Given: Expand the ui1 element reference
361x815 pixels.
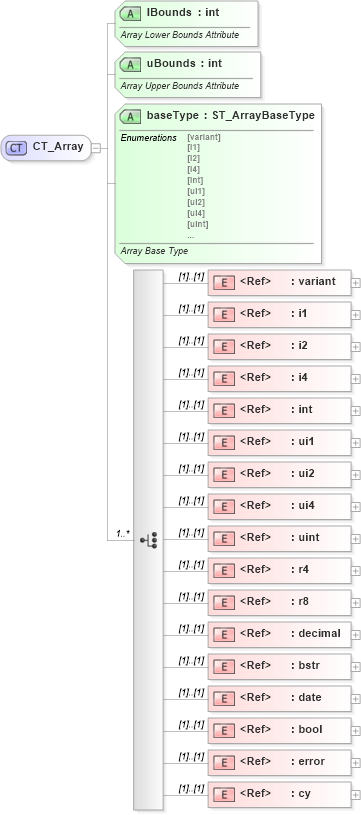Looking at the screenshot, I should 356,443.
